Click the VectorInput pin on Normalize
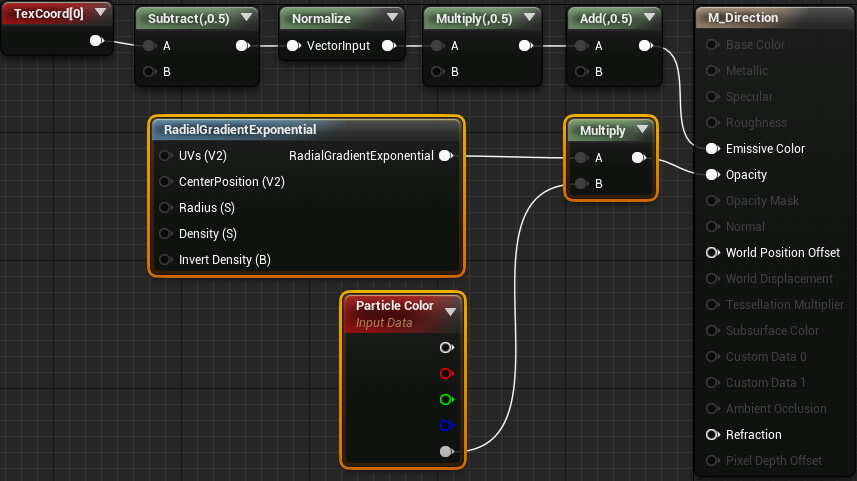The width and height of the screenshot is (857, 481). click(x=294, y=46)
